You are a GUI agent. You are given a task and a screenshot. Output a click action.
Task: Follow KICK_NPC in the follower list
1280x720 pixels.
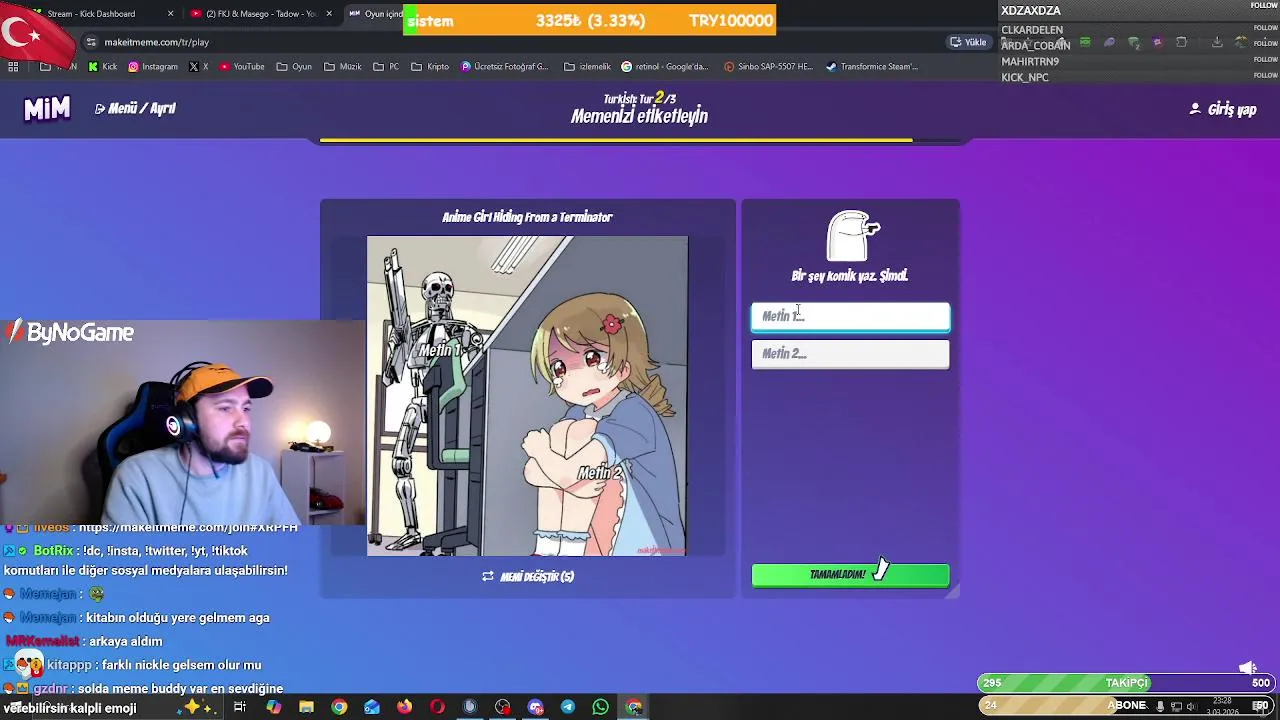click(1265, 75)
